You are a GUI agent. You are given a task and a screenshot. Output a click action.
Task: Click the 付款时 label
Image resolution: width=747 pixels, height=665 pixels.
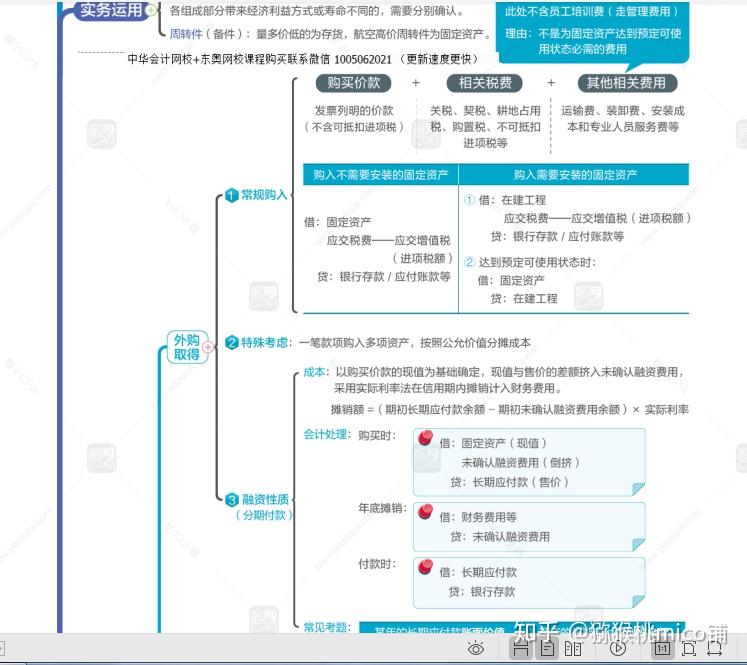[377, 564]
